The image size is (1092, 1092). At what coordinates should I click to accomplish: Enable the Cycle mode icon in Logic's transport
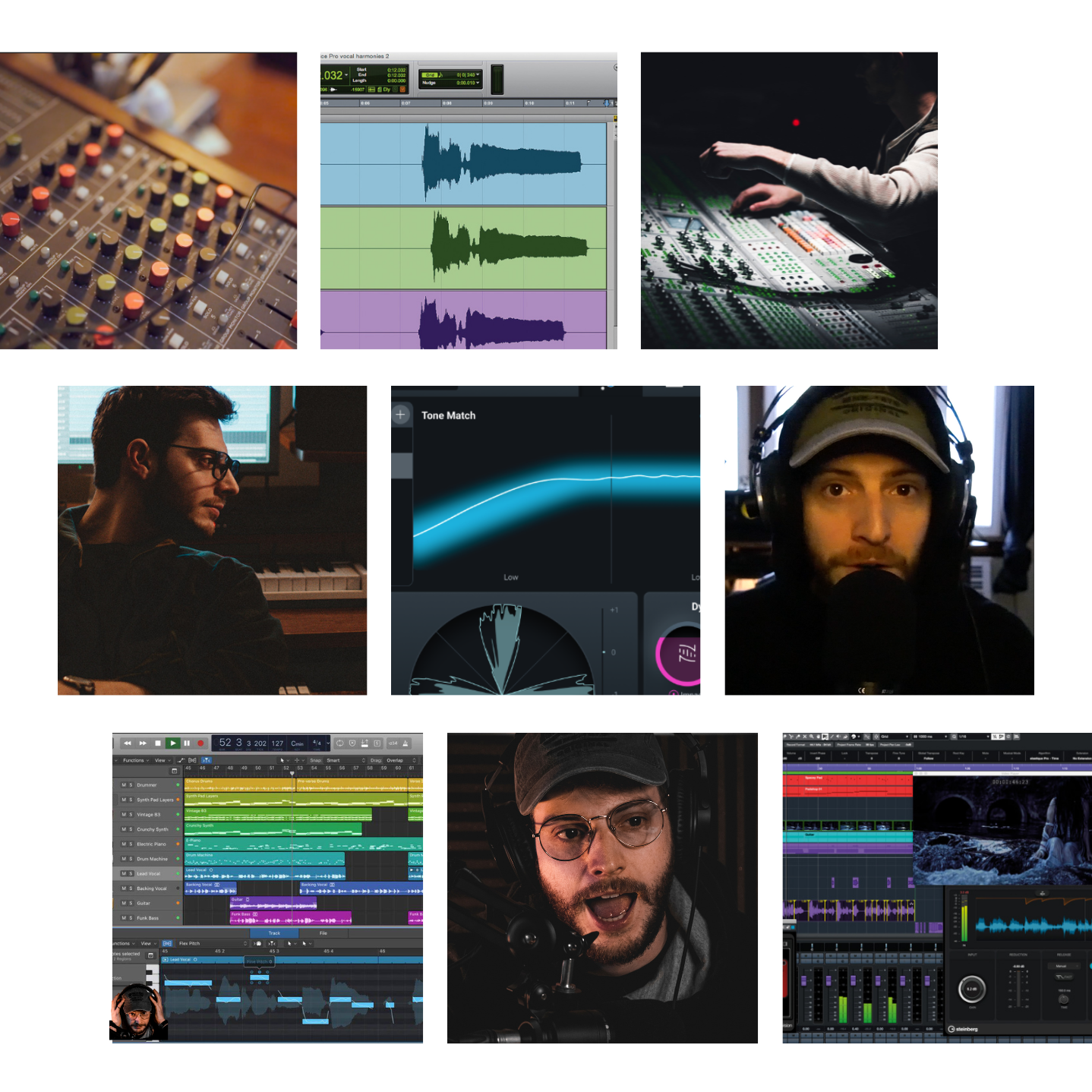pos(339,743)
